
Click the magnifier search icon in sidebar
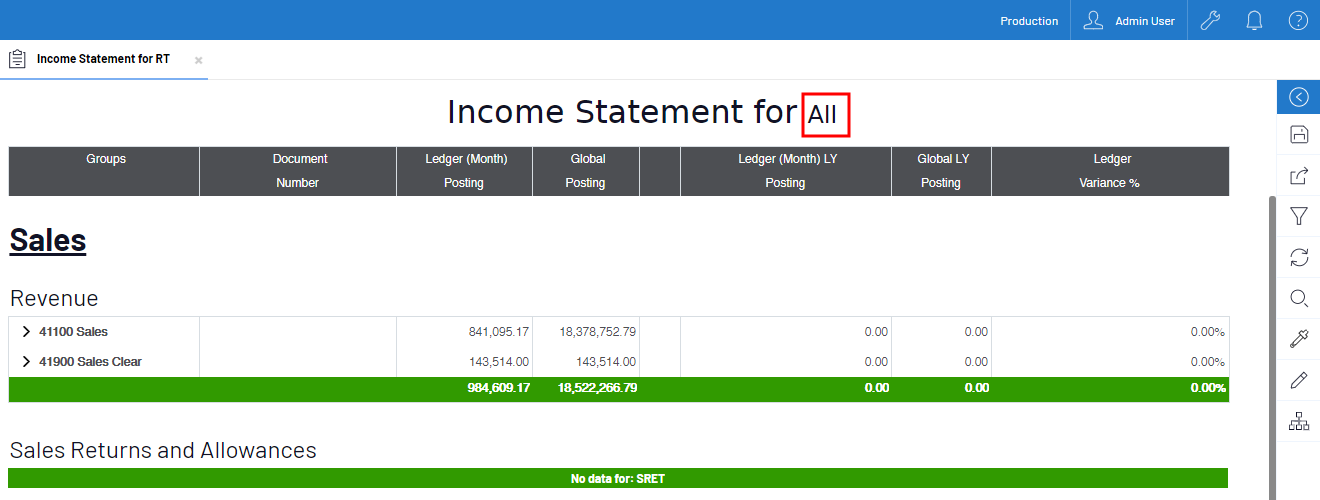(x=1298, y=298)
